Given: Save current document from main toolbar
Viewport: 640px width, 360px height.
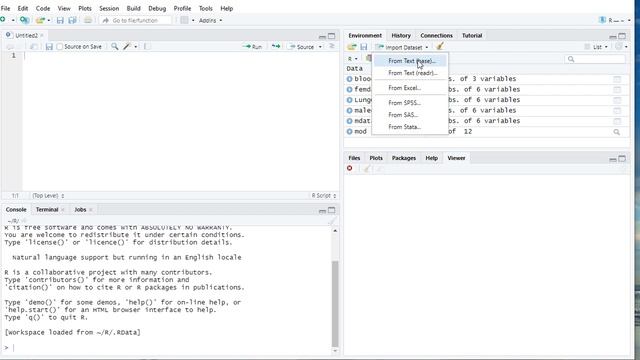Looking at the screenshot, I should [60, 20].
